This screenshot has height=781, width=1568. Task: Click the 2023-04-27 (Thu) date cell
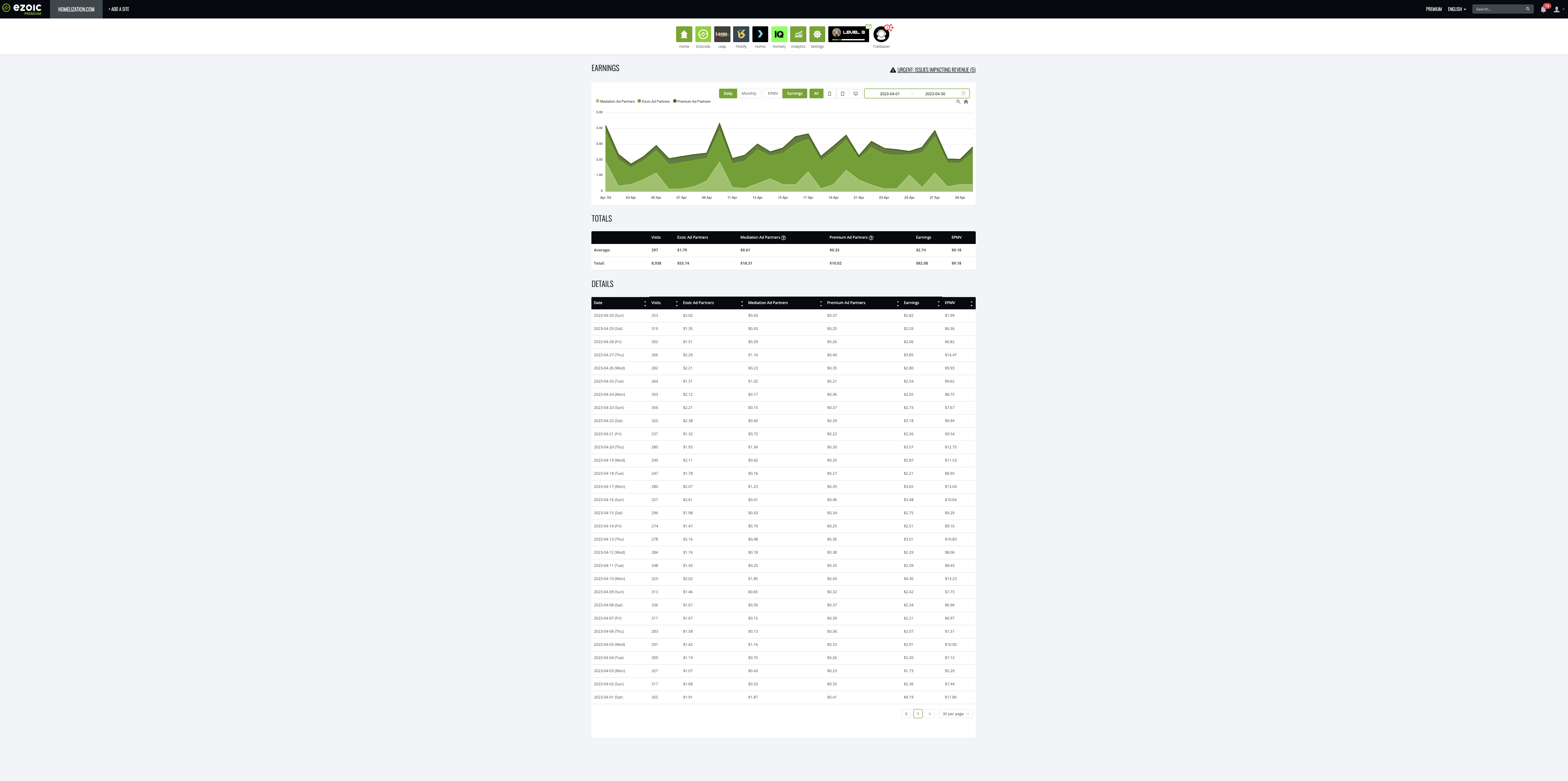click(609, 355)
